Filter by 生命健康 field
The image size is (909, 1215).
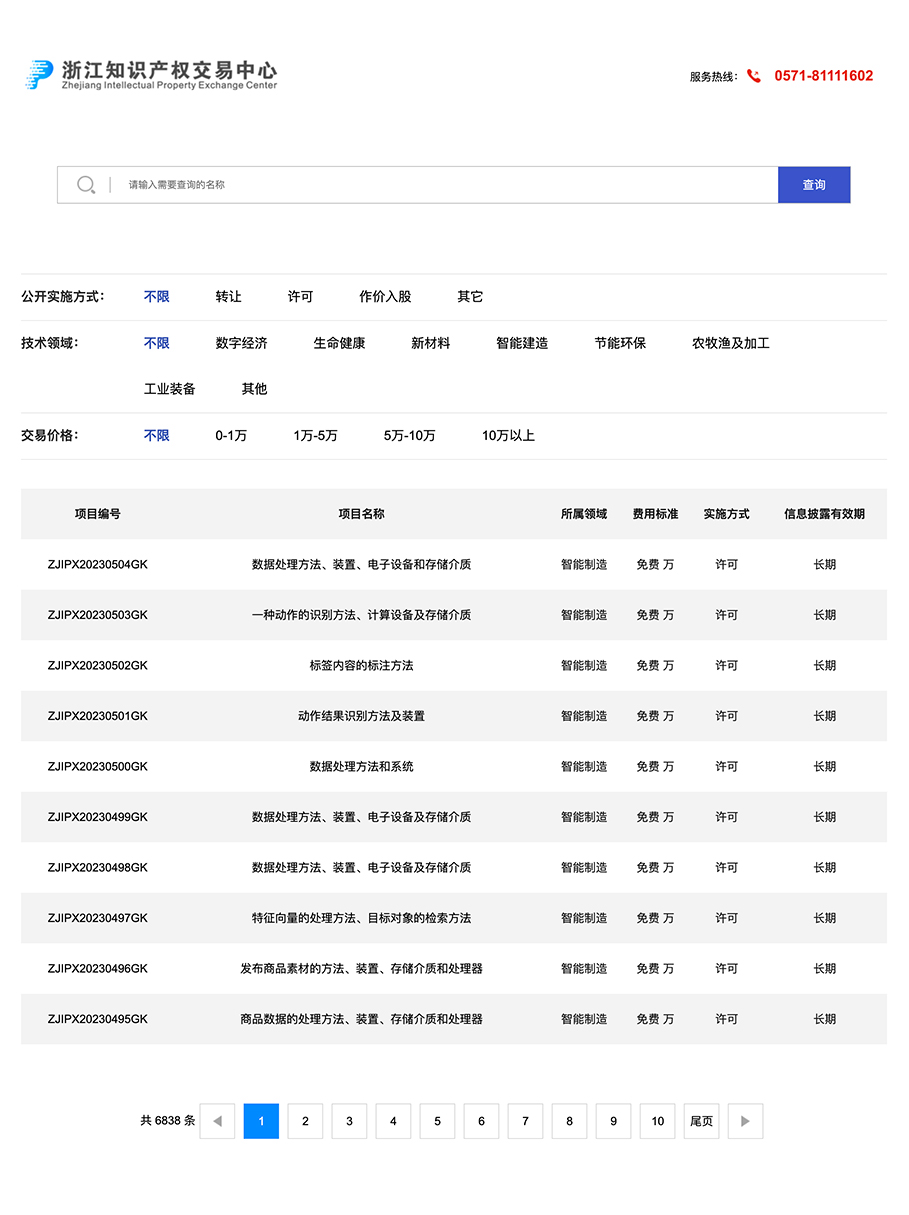click(x=339, y=343)
